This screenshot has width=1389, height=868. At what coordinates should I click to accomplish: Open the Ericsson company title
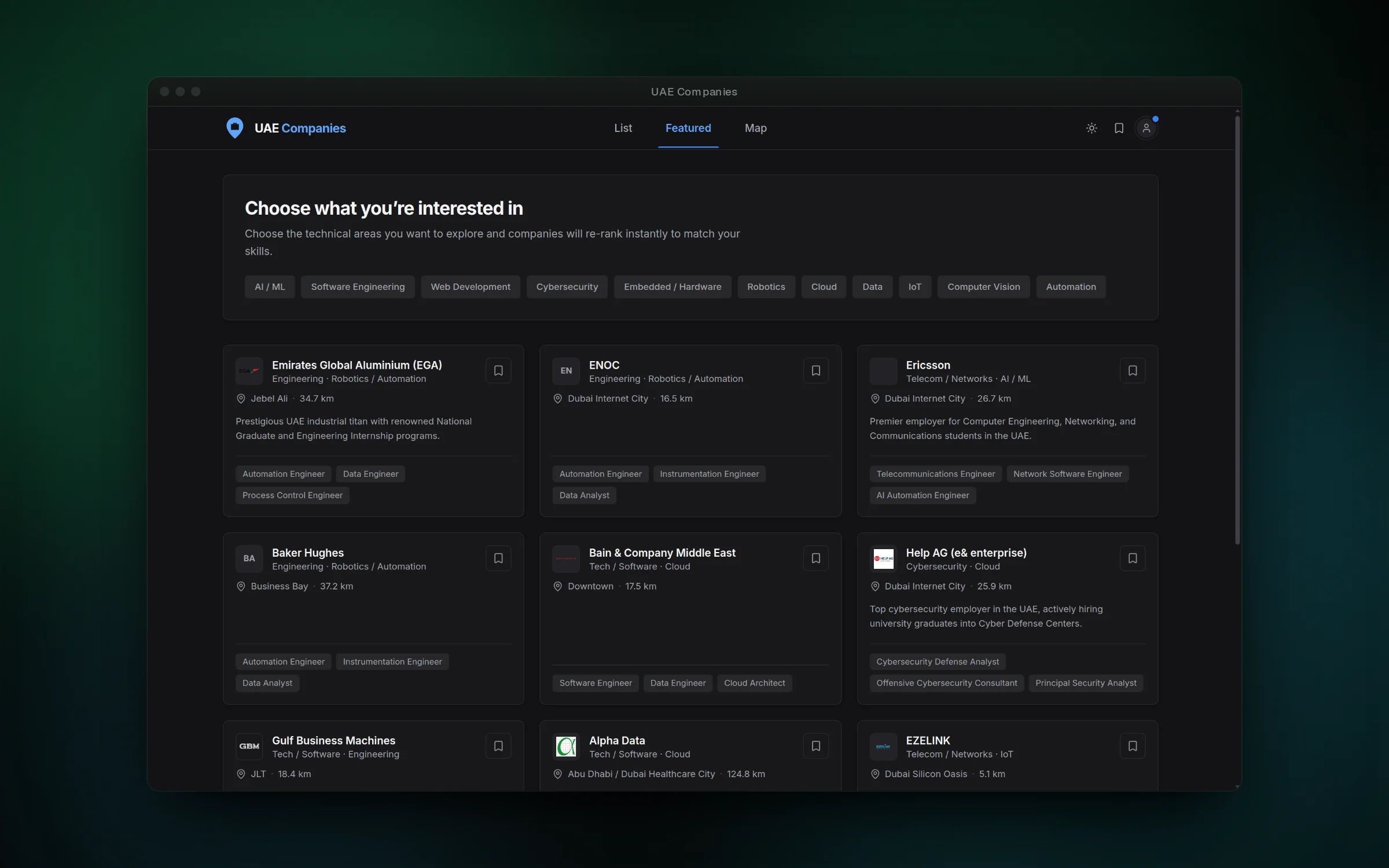(x=928, y=365)
